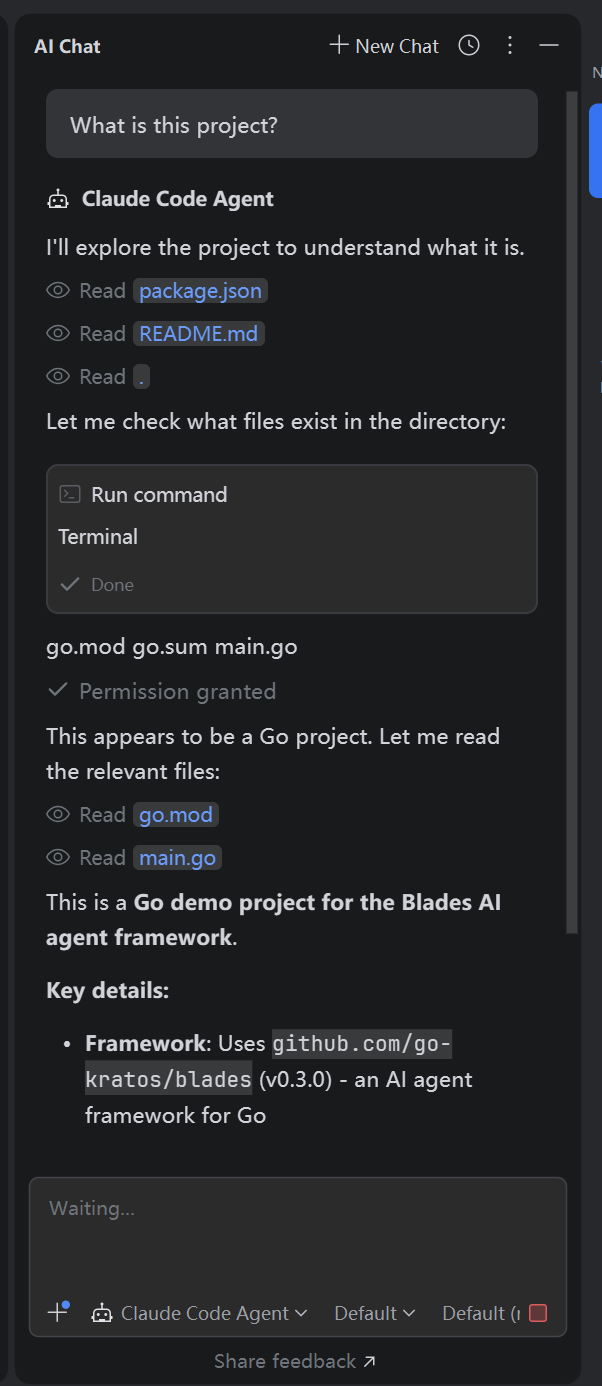Start a New Chat
This screenshot has height=1386, width=602.
[x=385, y=46]
